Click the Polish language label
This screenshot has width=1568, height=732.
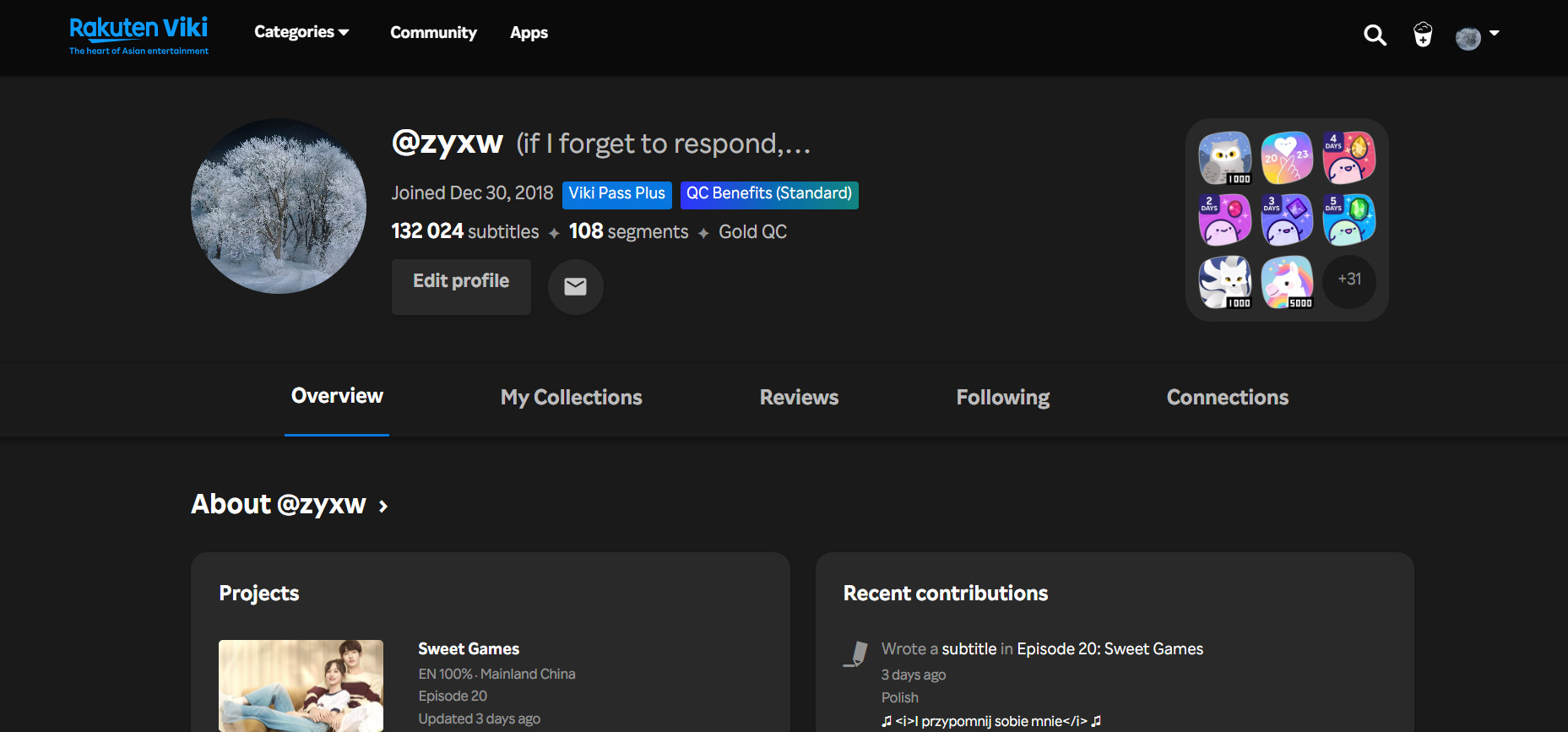click(899, 697)
